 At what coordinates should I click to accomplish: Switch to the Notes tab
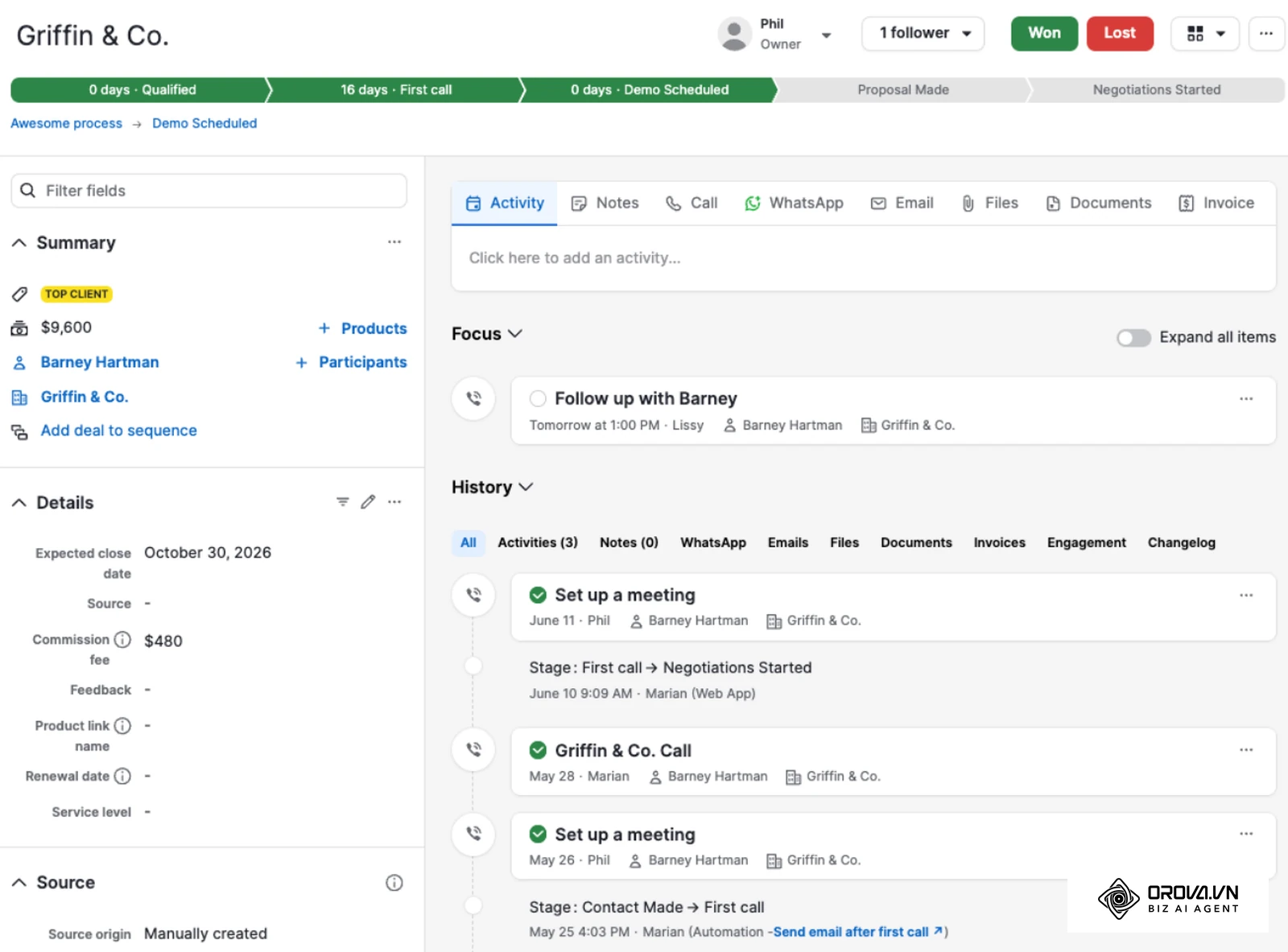(605, 204)
